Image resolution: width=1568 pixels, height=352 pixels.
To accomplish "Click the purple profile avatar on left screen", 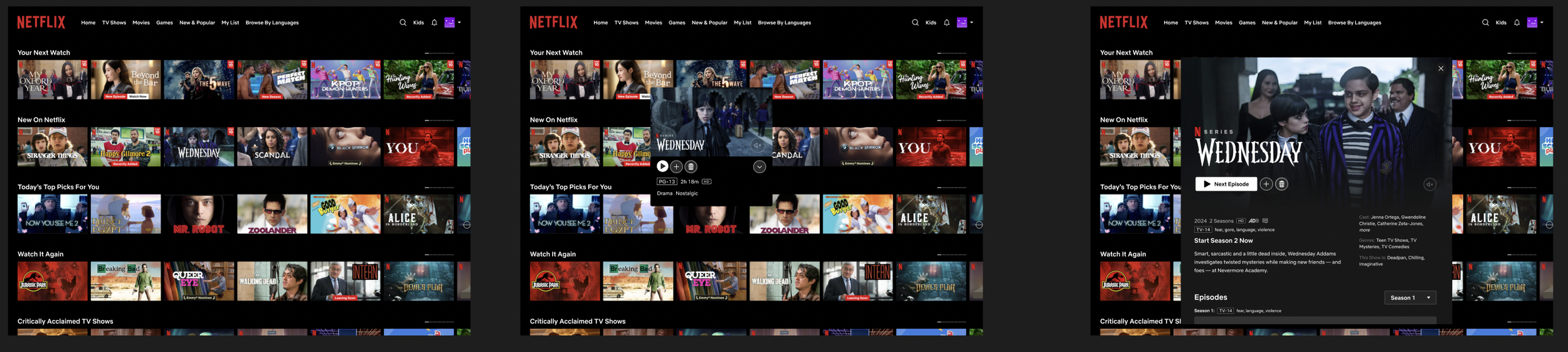I will click(x=450, y=23).
